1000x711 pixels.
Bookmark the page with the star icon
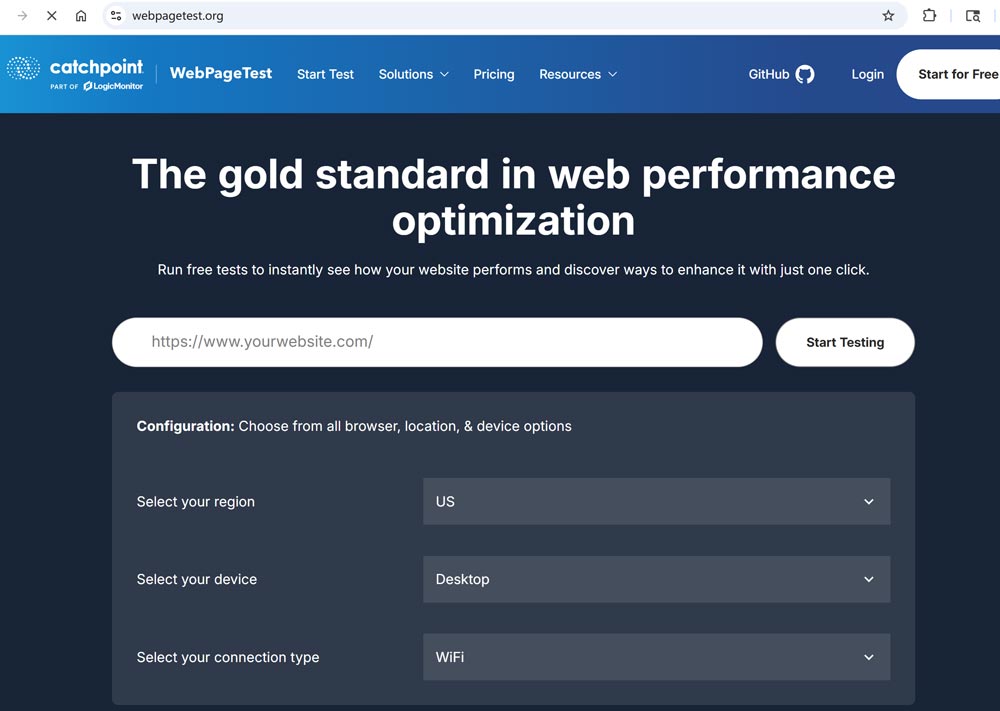point(888,16)
